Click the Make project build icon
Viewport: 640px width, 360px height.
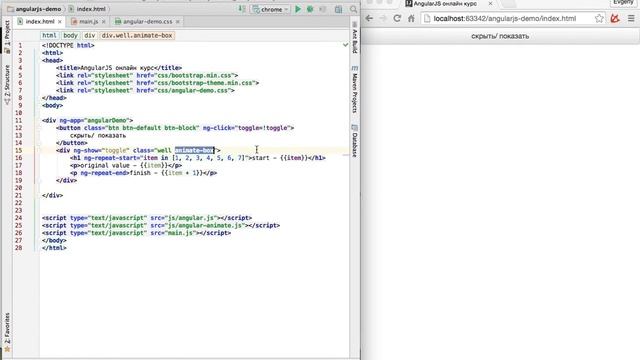click(x=242, y=9)
